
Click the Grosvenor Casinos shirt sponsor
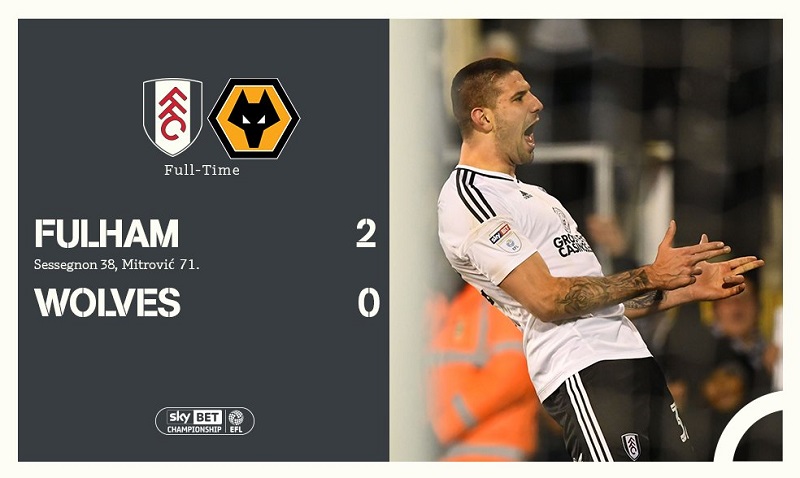[571, 245]
